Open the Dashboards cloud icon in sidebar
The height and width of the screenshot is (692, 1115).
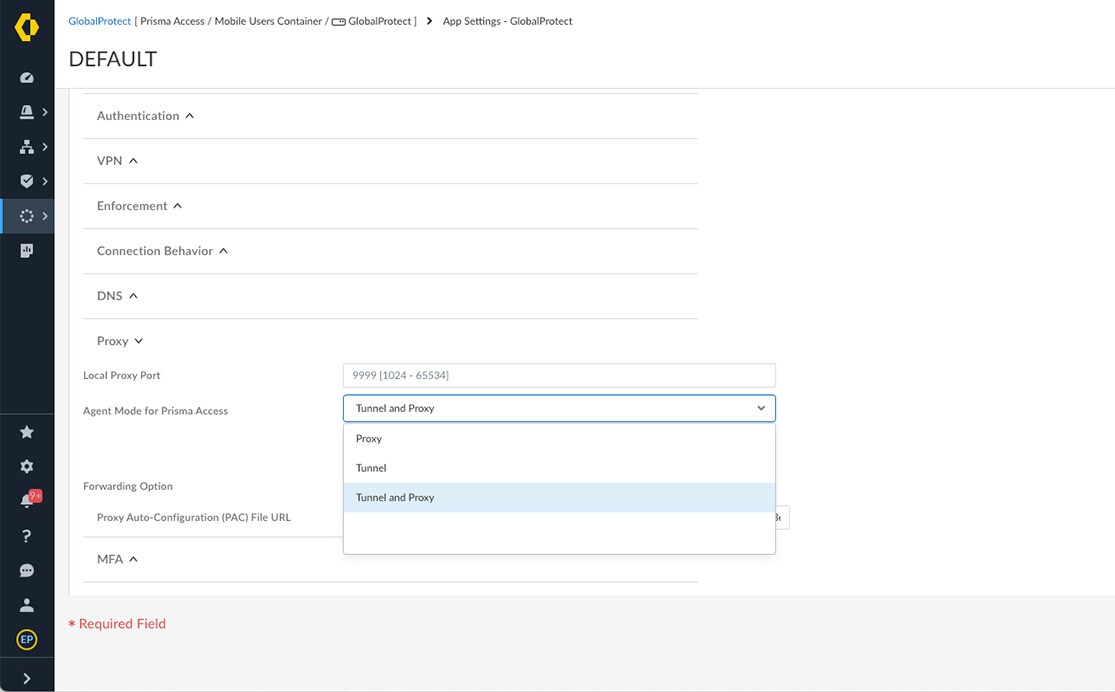coord(27,76)
